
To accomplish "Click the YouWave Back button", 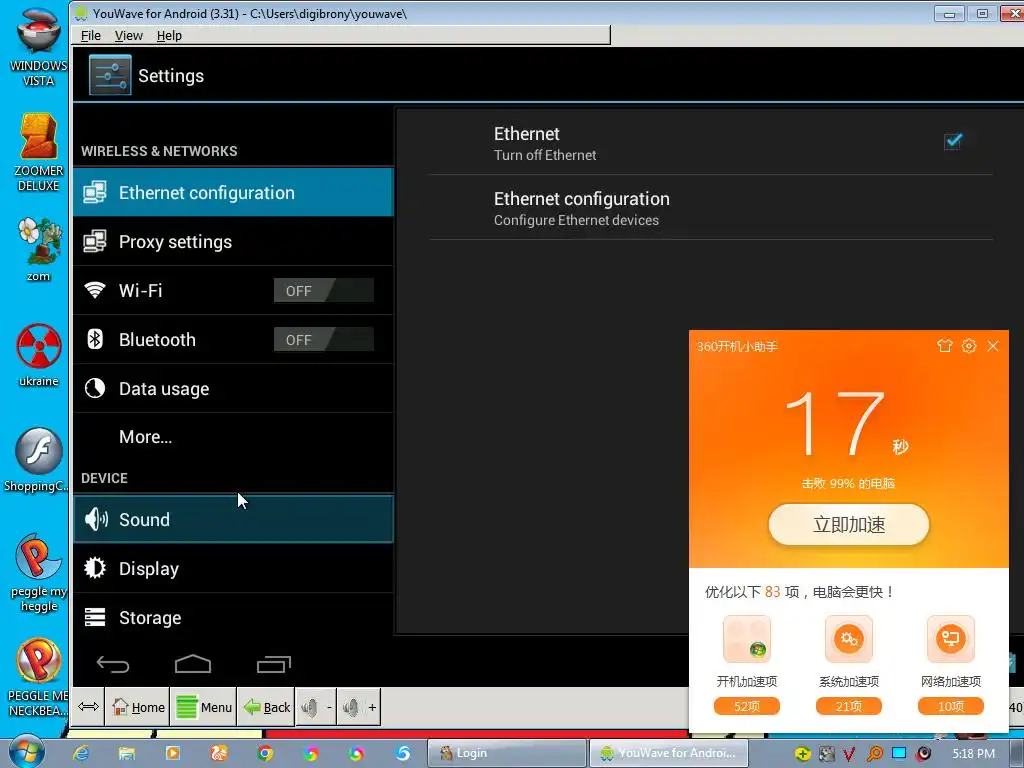I will 266,707.
